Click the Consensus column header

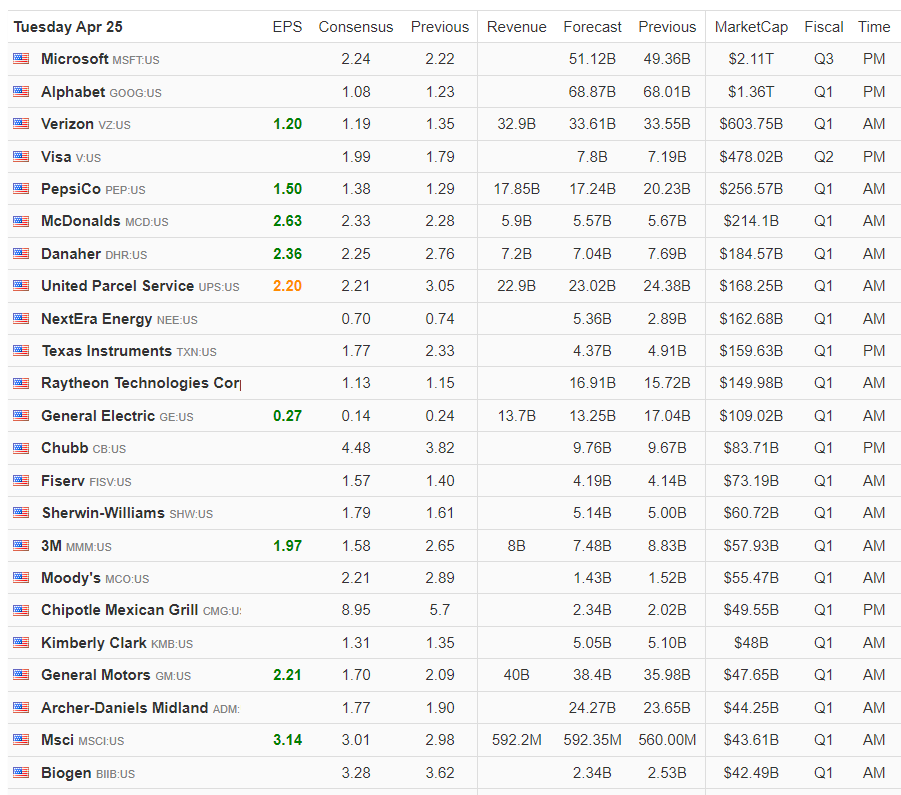pos(356,27)
